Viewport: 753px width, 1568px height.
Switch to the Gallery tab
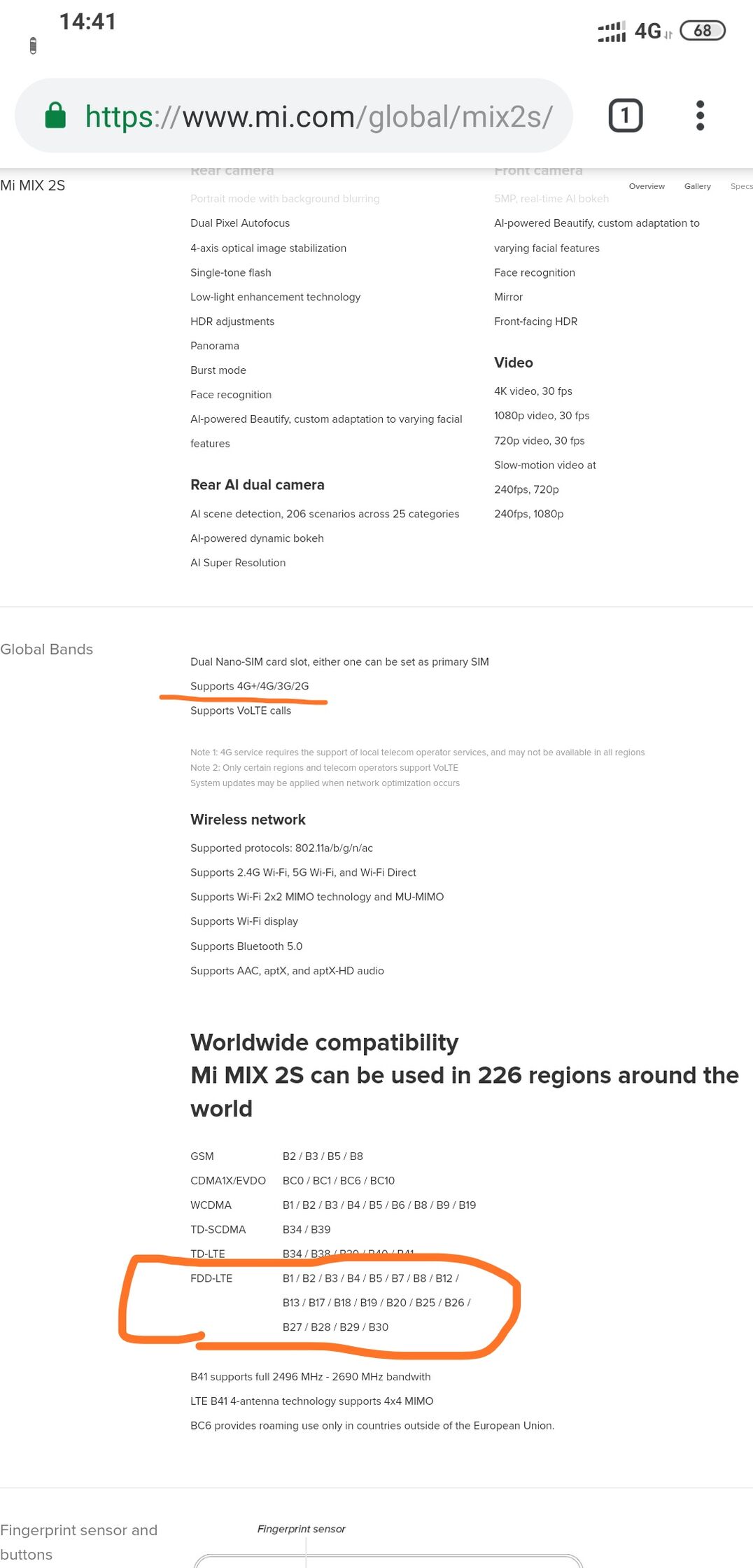click(x=698, y=186)
